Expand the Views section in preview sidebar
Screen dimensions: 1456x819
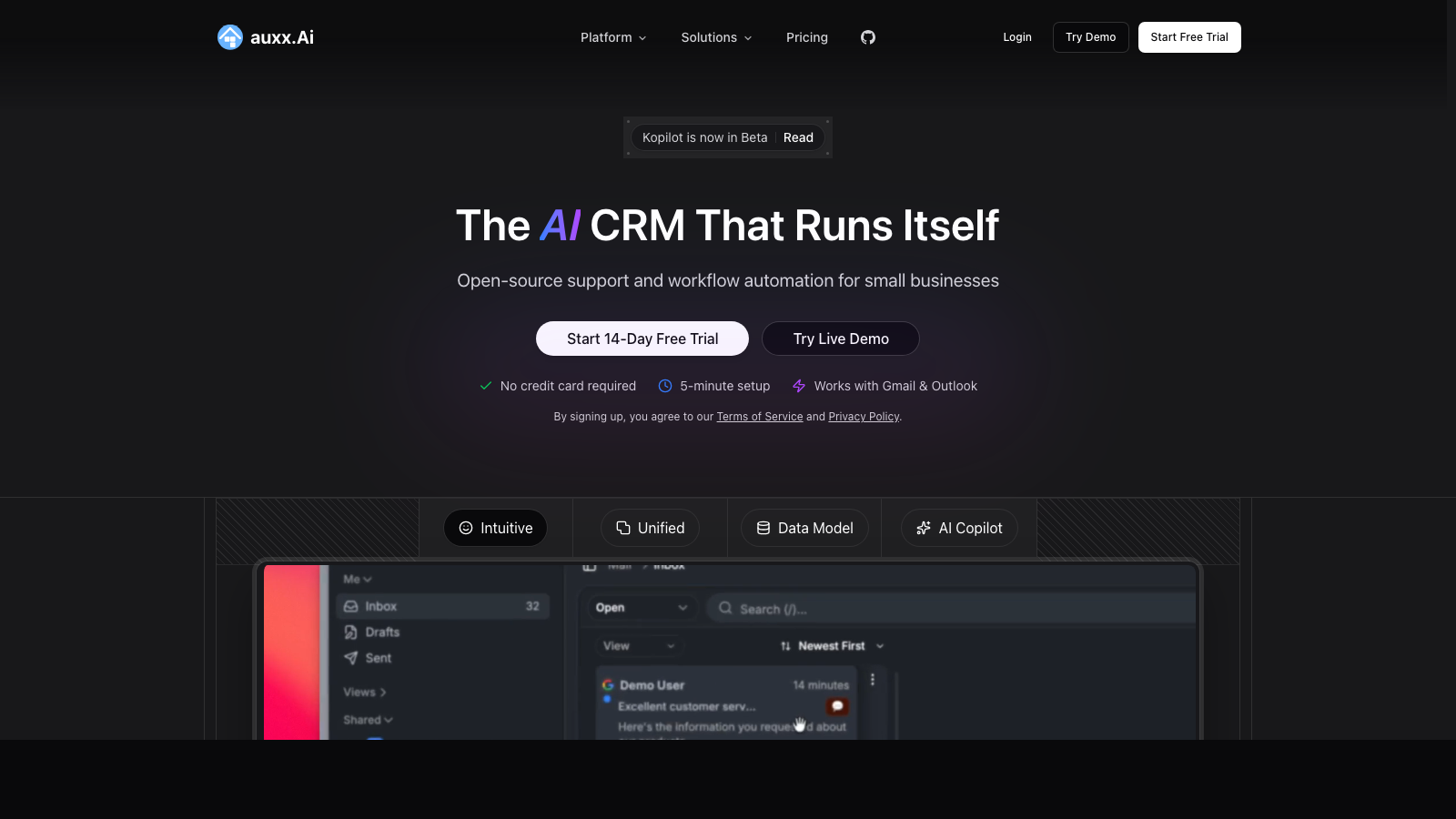[365, 693]
